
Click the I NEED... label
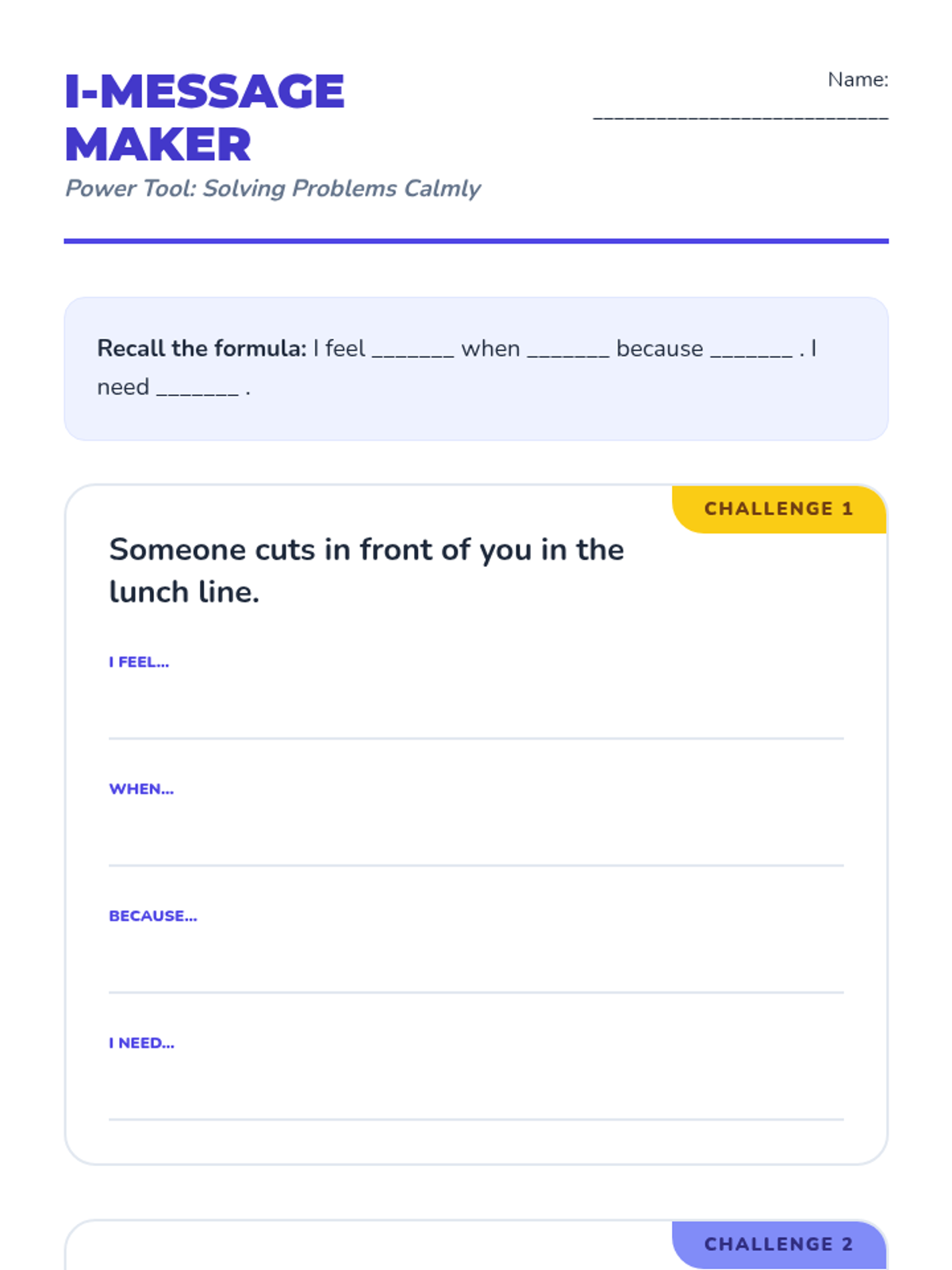[141, 1043]
